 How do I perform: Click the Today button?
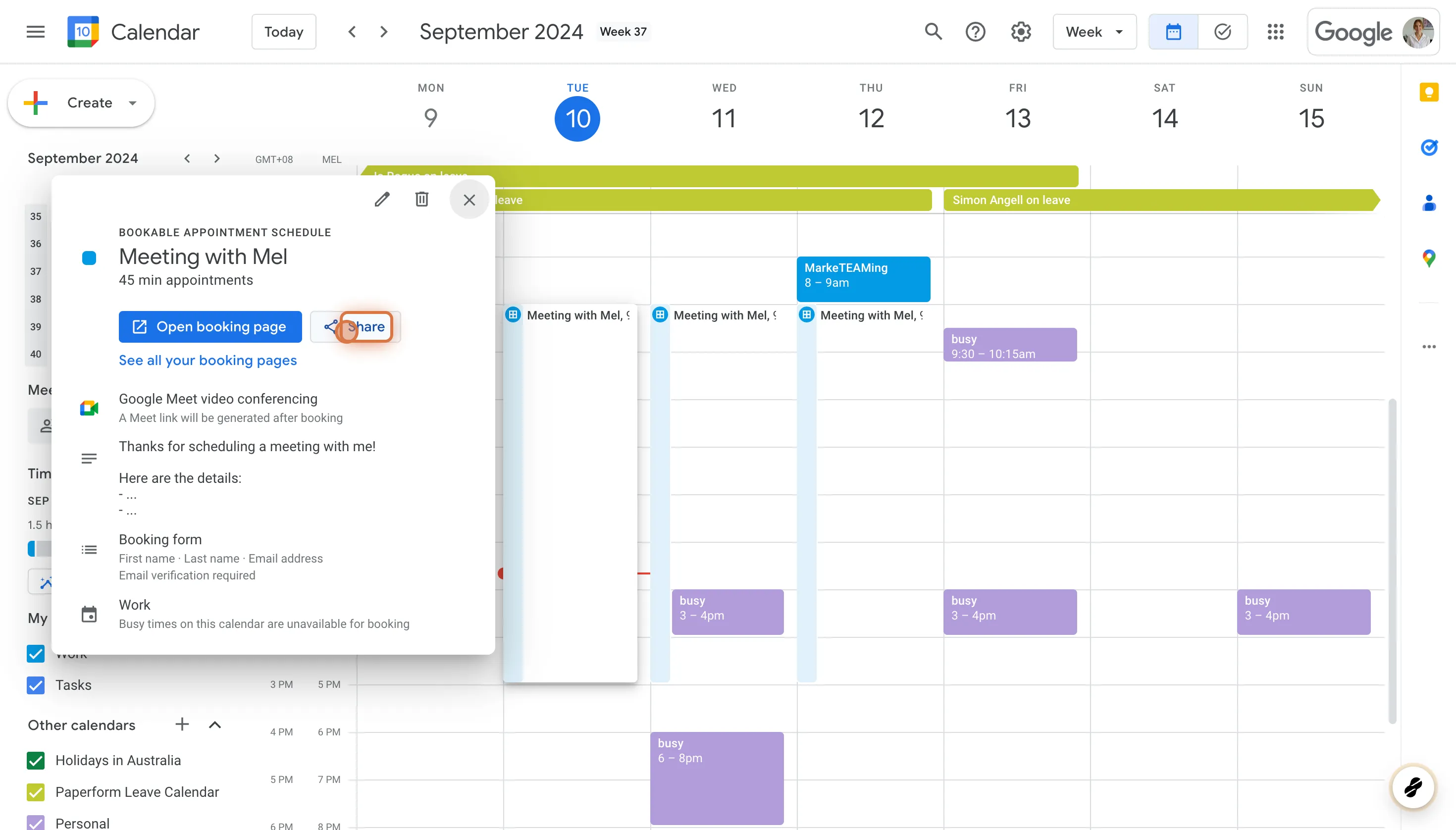284,32
